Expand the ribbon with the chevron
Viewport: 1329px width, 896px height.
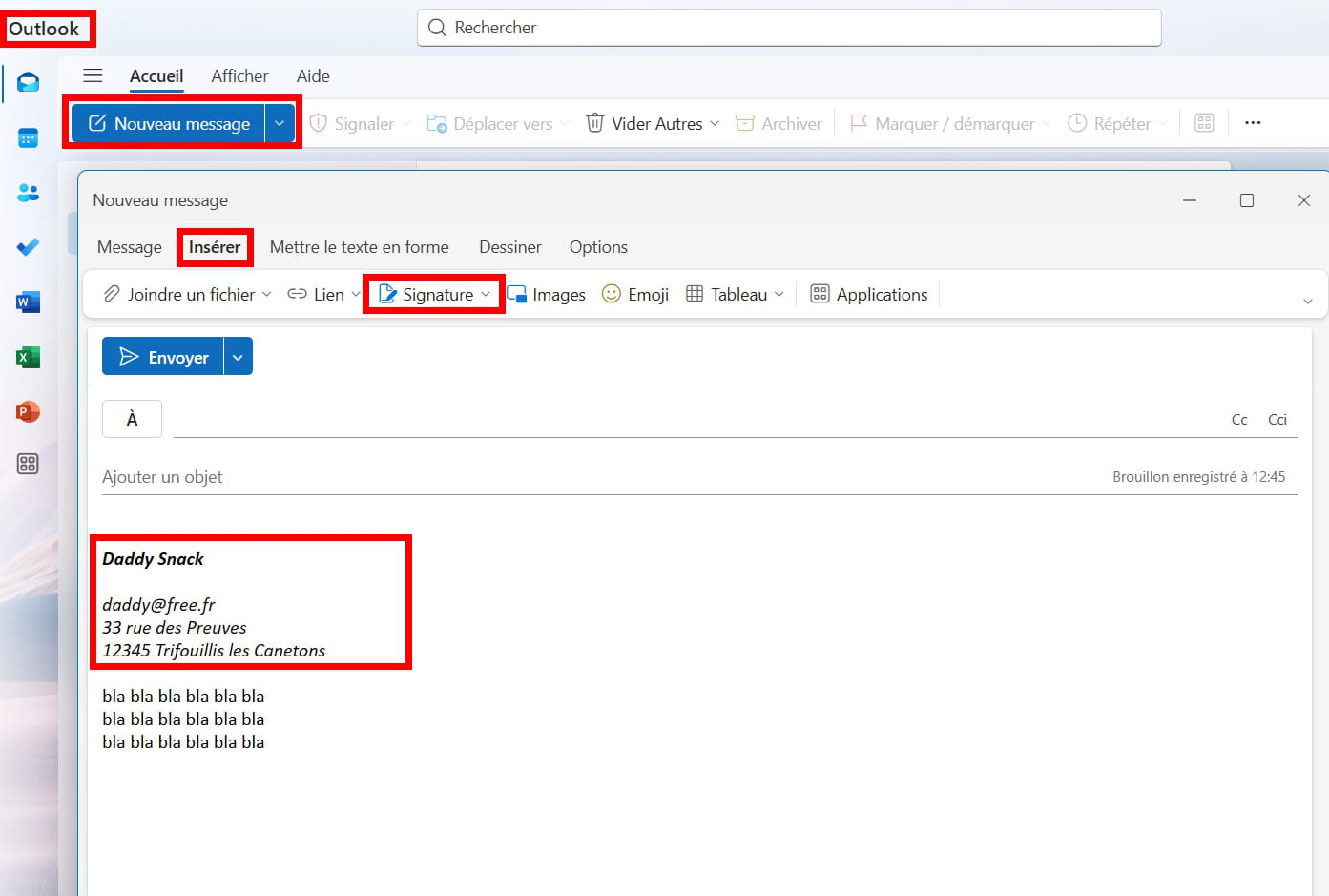pyautogui.click(x=1307, y=301)
